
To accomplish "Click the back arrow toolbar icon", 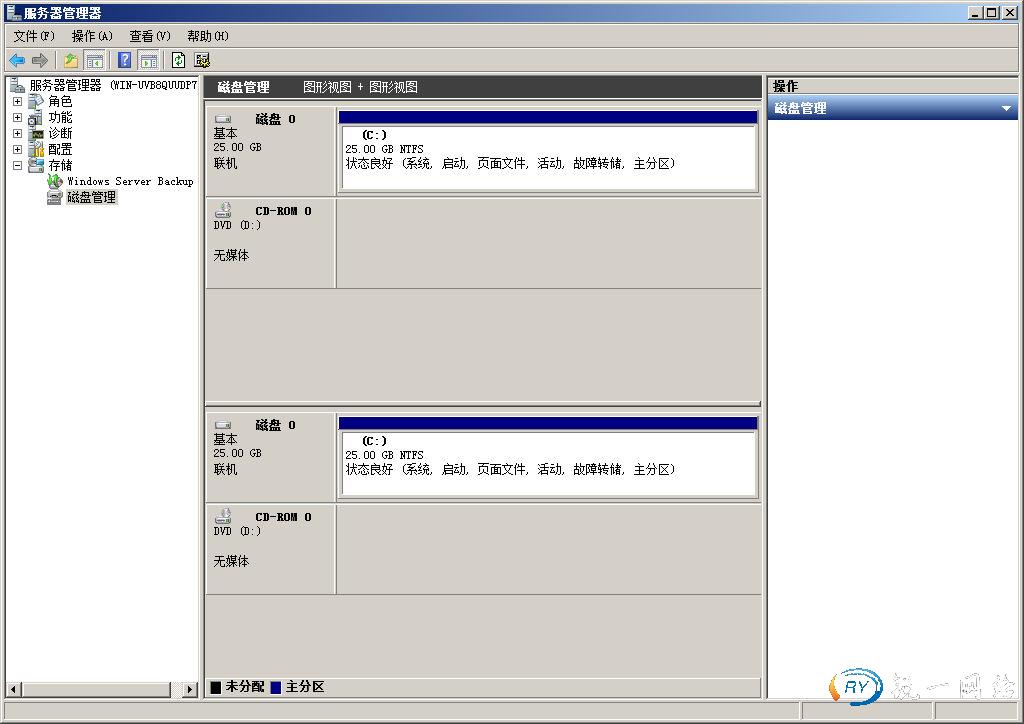I will click(x=17, y=60).
